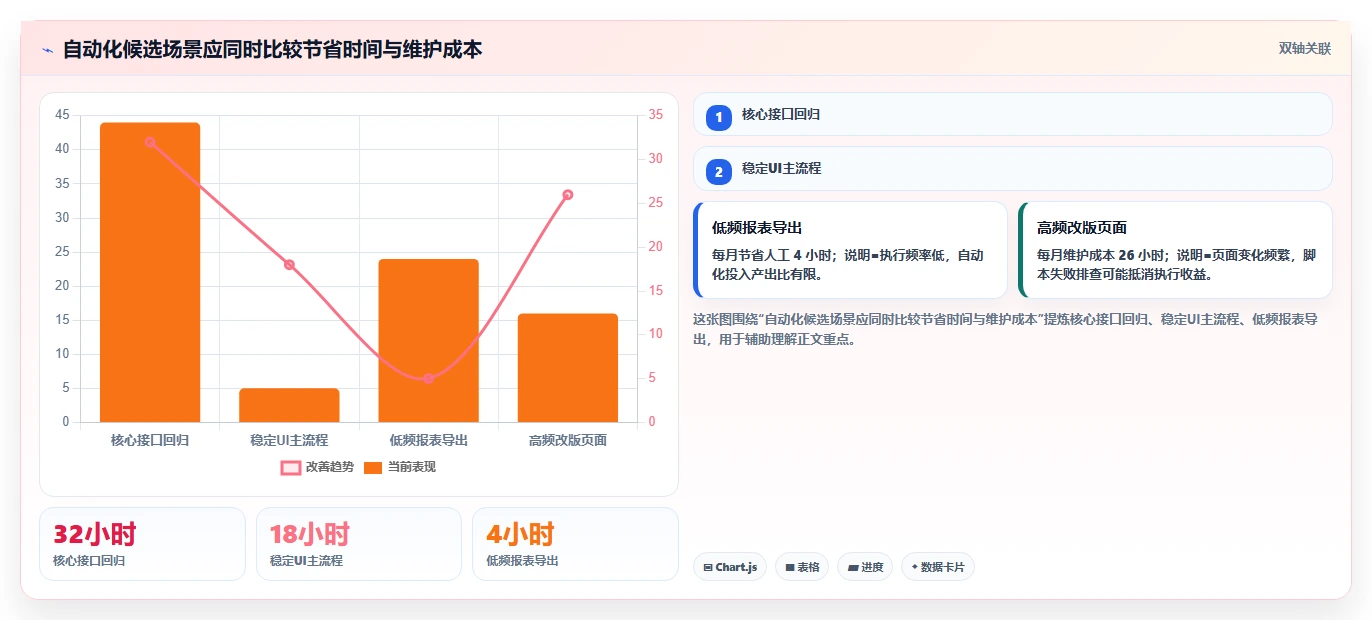
Task: Click the title 自动化候选场景应同时比较节省时间与维护成本
Action: pyautogui.click(x=272, y=49)
